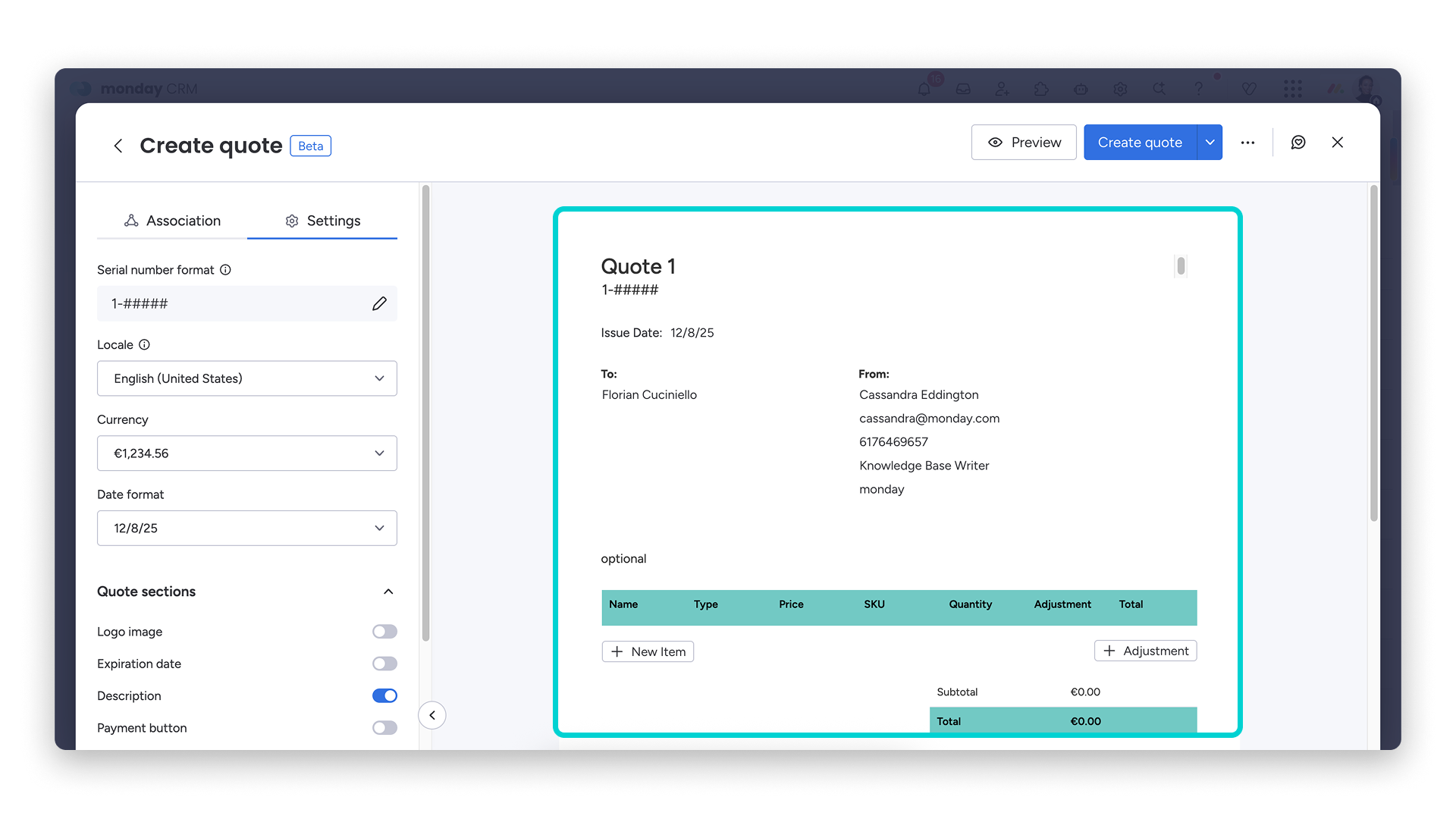This screenshot has width=1456, height=819.
Task: Click the small handle at Quote 1 header right
Action: coord(1181,266)
